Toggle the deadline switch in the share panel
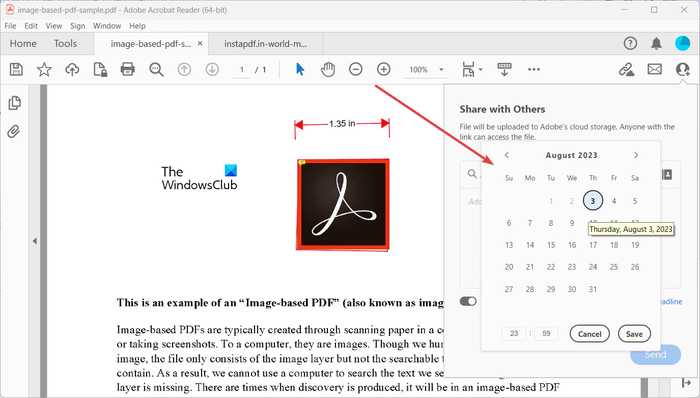The image size is (700, 398). (x=468, y=302)
